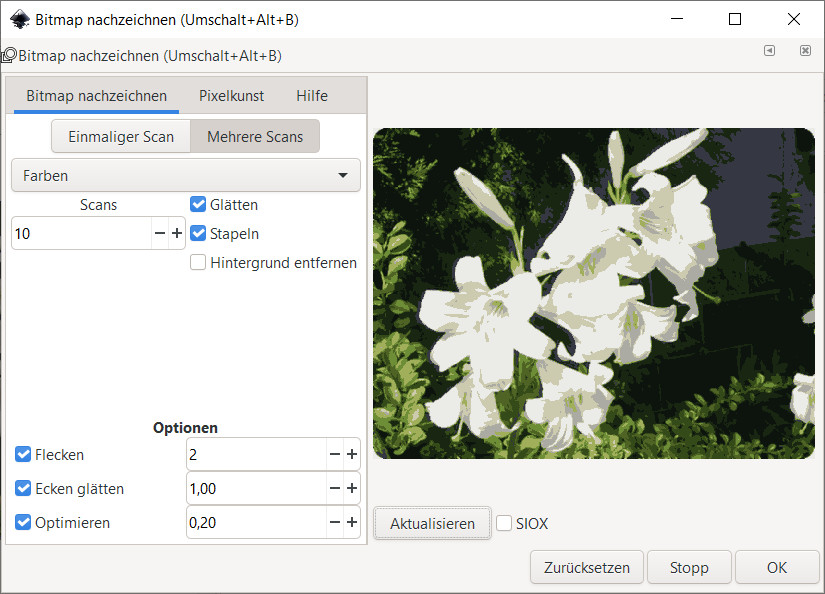The width and height of the screenshot is (825, 594).
Task: Toggle the SIOX checkbox
Action: [x=504, y=523]
